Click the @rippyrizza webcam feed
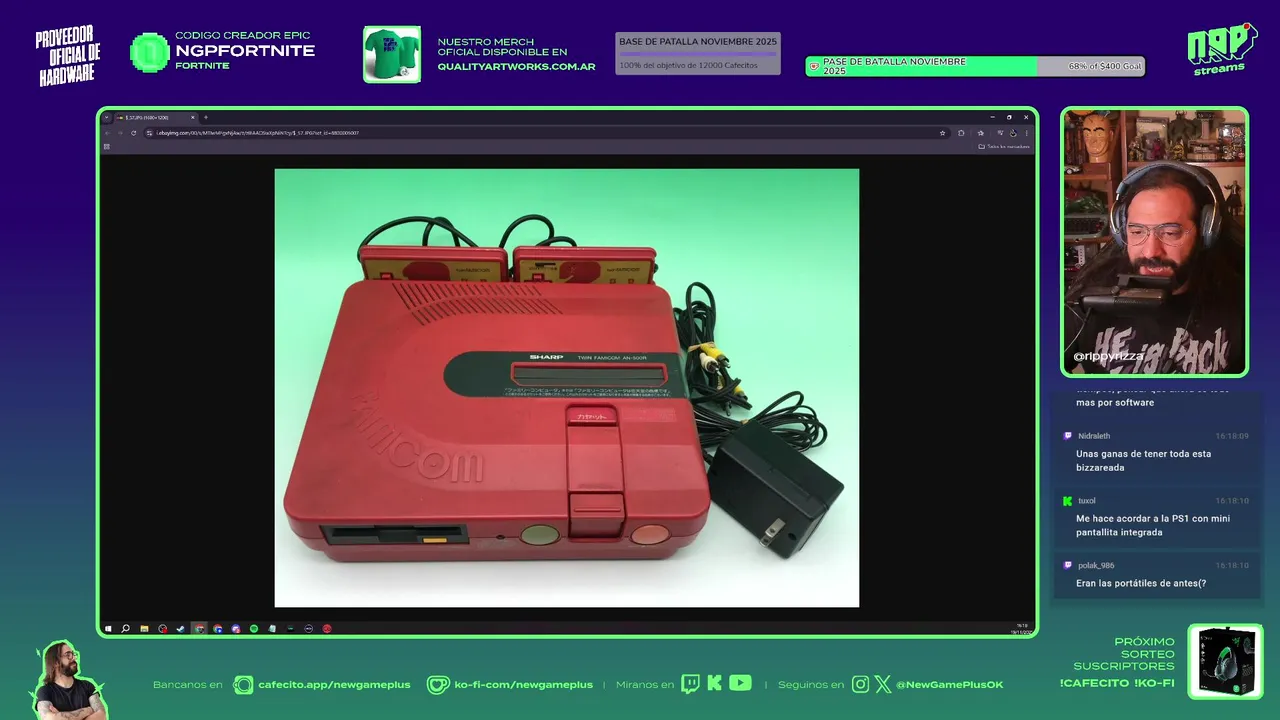Image resolution: width=1280 pixels, height=720 pixels. point(1154,242)
